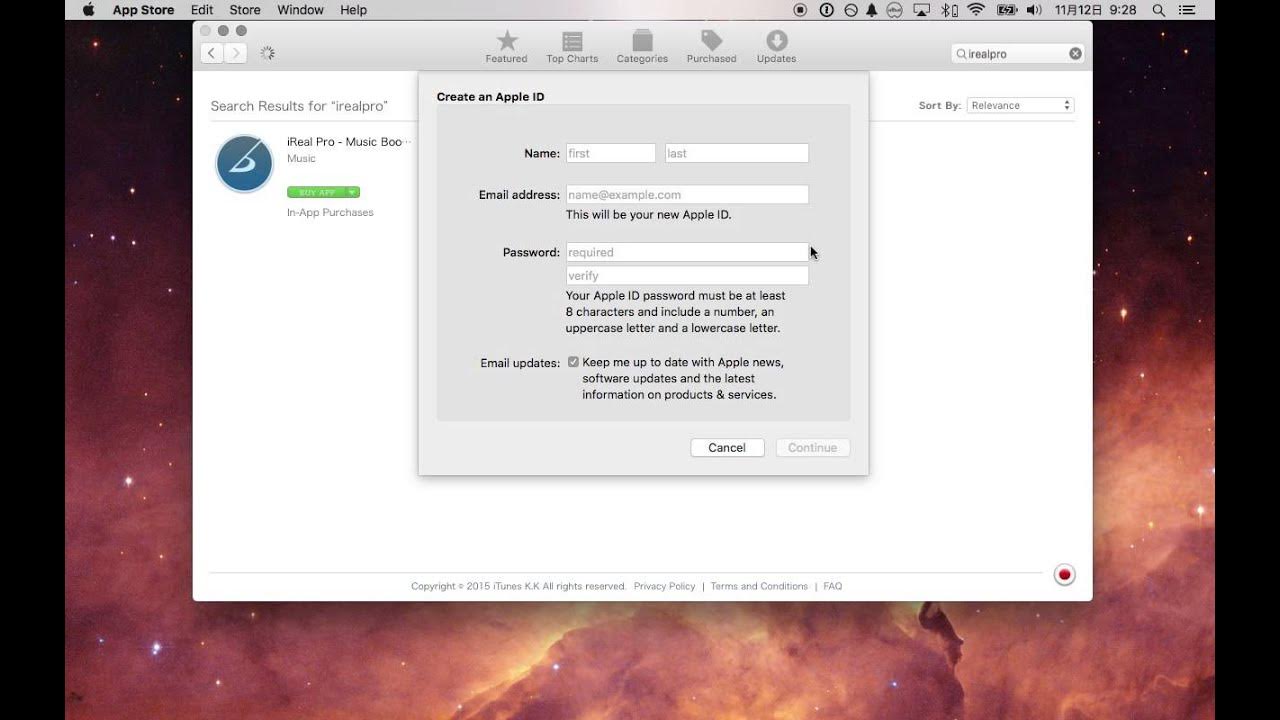This screenshot has width=1280, height=720.
Task: Open the Help menu
Action: pyautogui.click(x=354, y=10)
